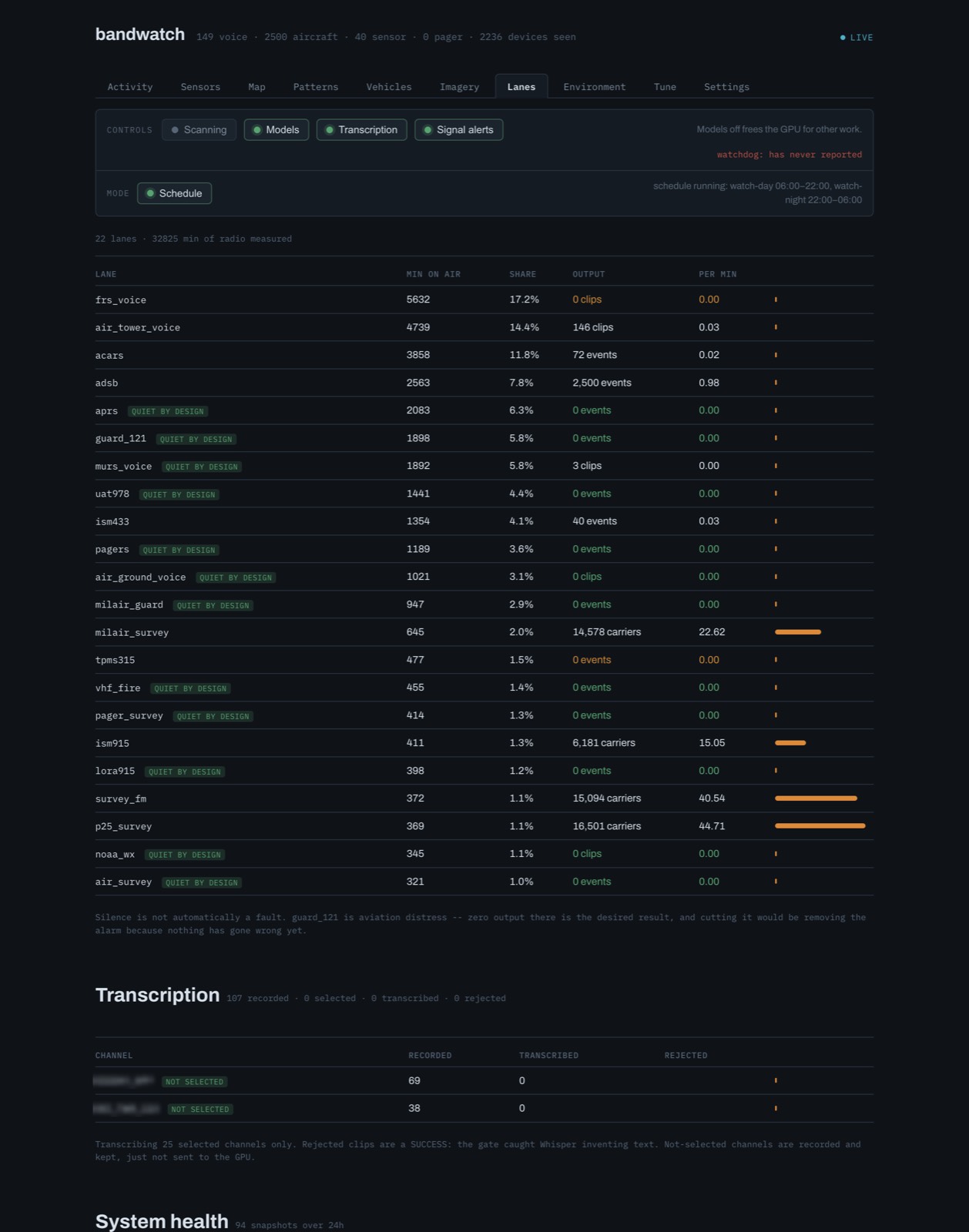Viewport: 969px width, 1232px height.
Task: Click the MIN ON AIR column header
Action: [x=433, y=274]
